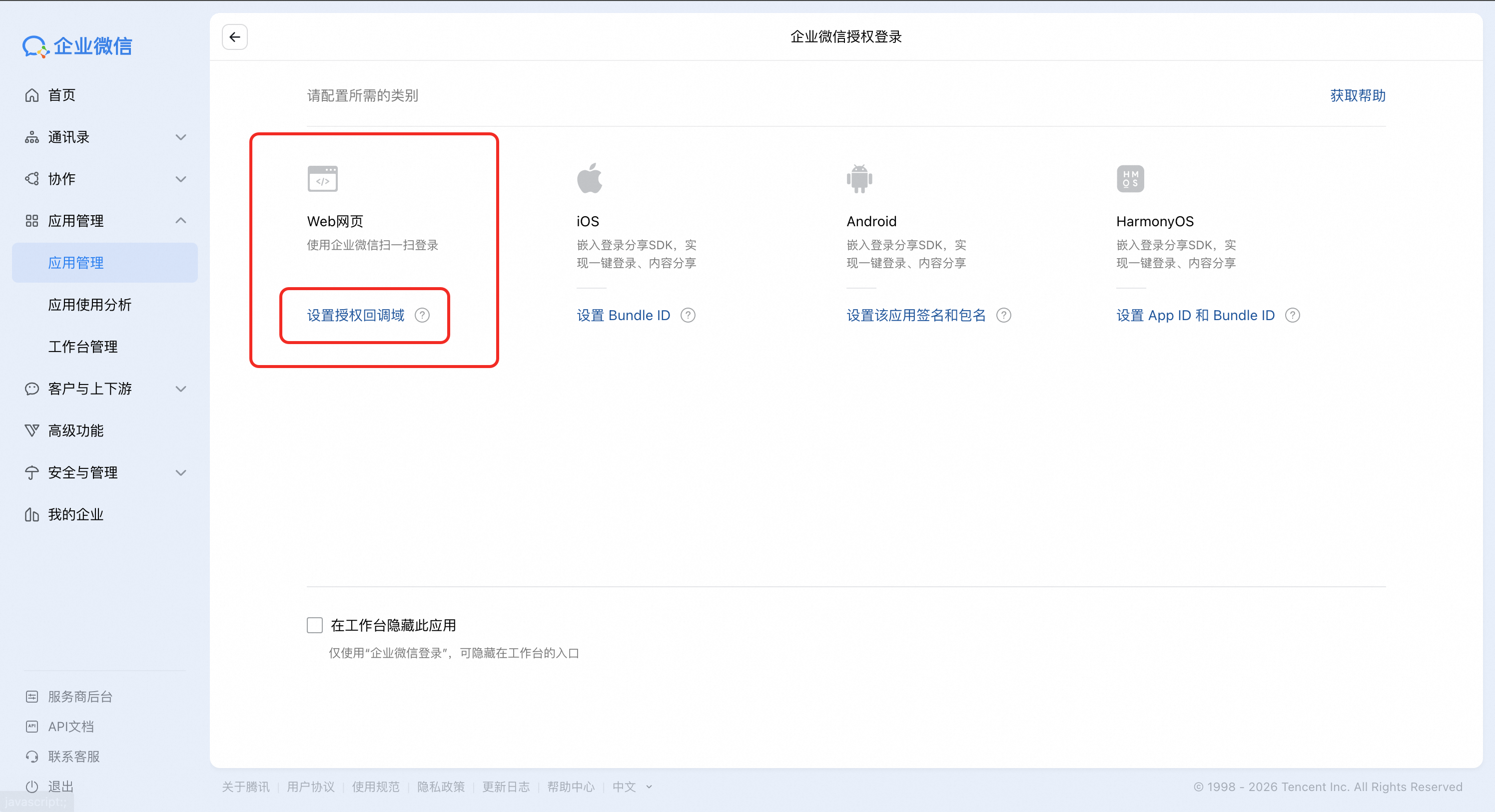The image size is (1495, 812).
Task: Click the Android robot icon
Action: (x=859, y=179)
